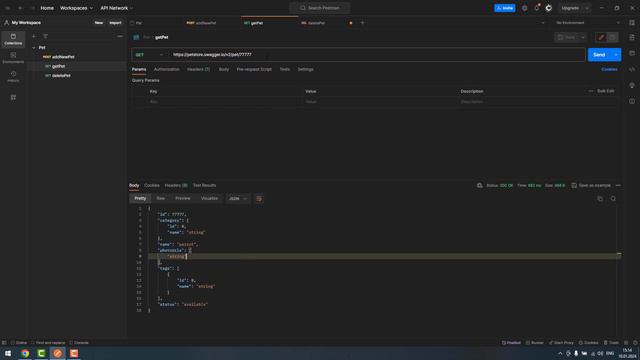Open the tab list chevron near environment
Viewport: 640px width, 360px height.
(x=543, y=23)
